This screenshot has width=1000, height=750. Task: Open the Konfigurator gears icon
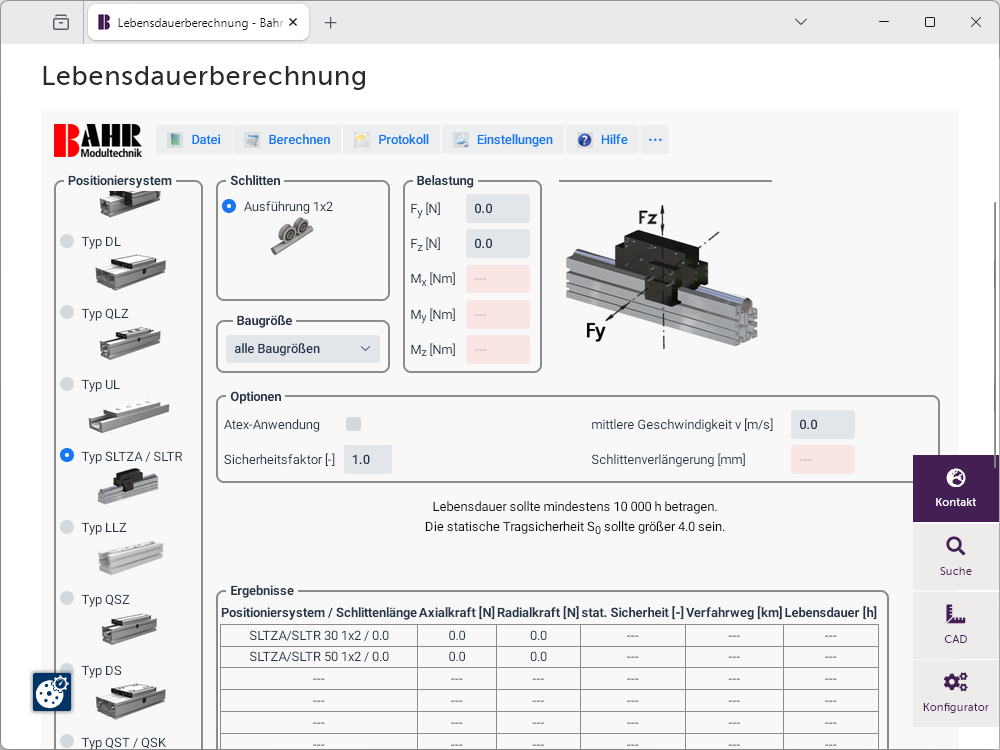coord(955,682)
